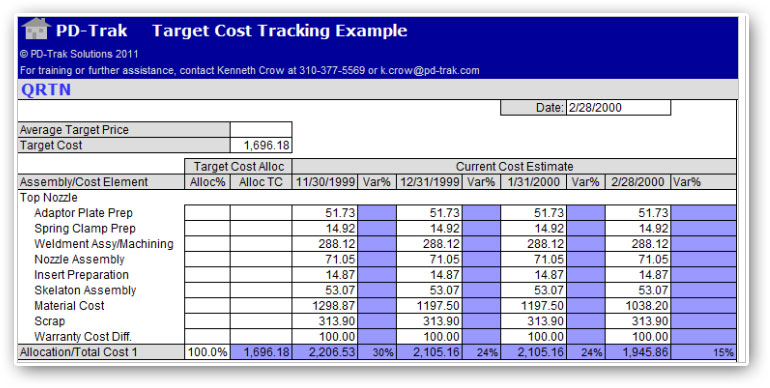
Task: Click the 1,945.86 total cost cell
Action: (x=638, y=352)
